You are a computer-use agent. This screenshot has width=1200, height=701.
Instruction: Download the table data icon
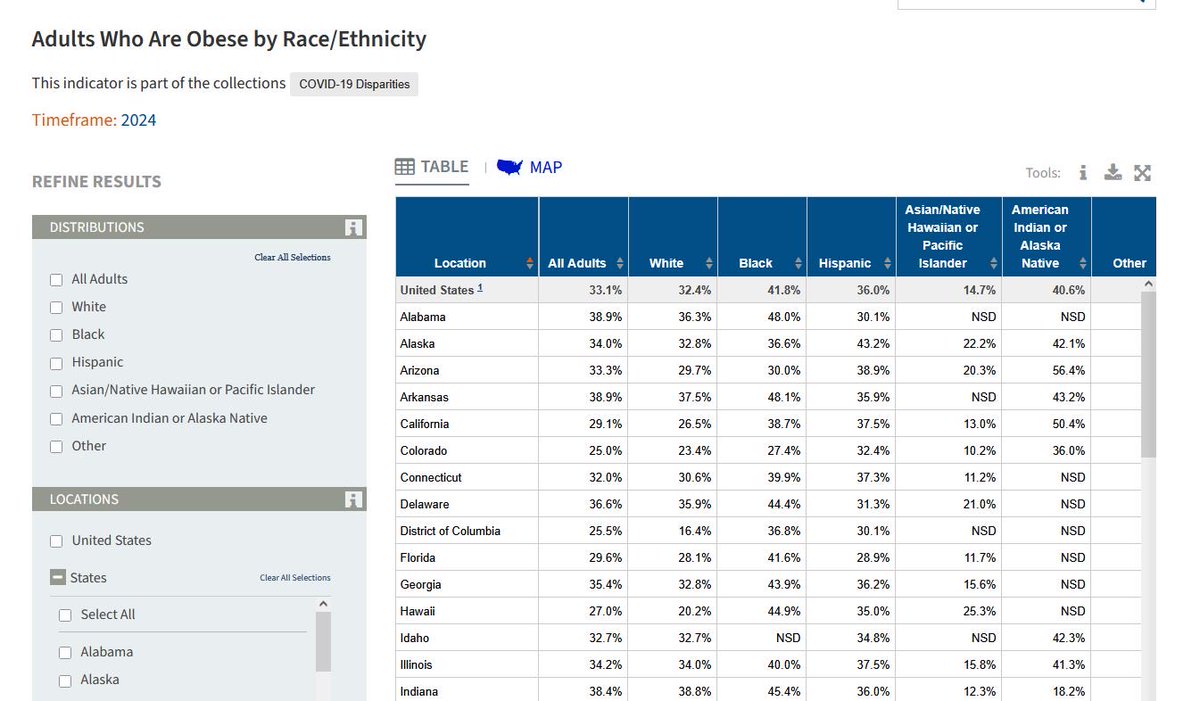[x=1113, y=173]
